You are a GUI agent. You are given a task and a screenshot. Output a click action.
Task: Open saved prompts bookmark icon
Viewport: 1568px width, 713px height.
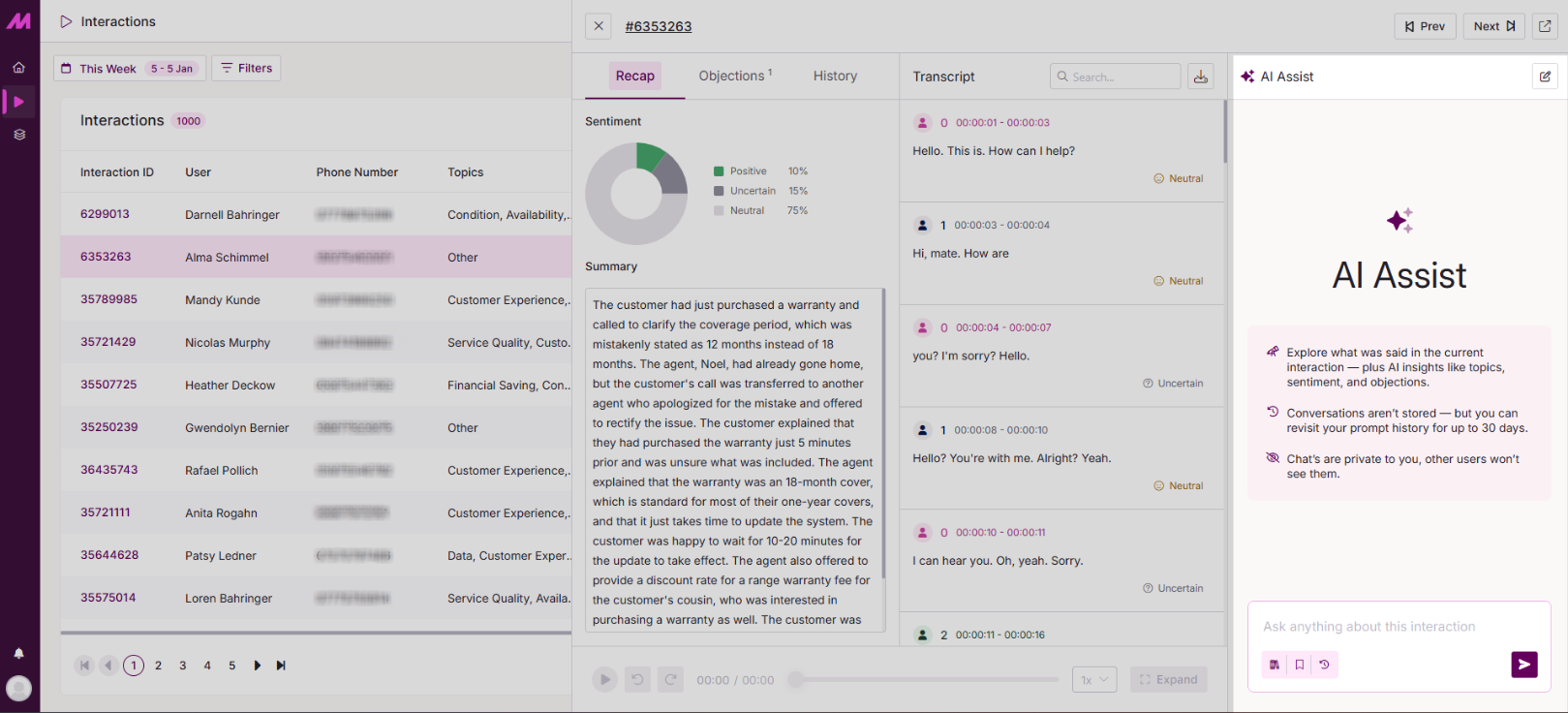tap(1300, 665)
